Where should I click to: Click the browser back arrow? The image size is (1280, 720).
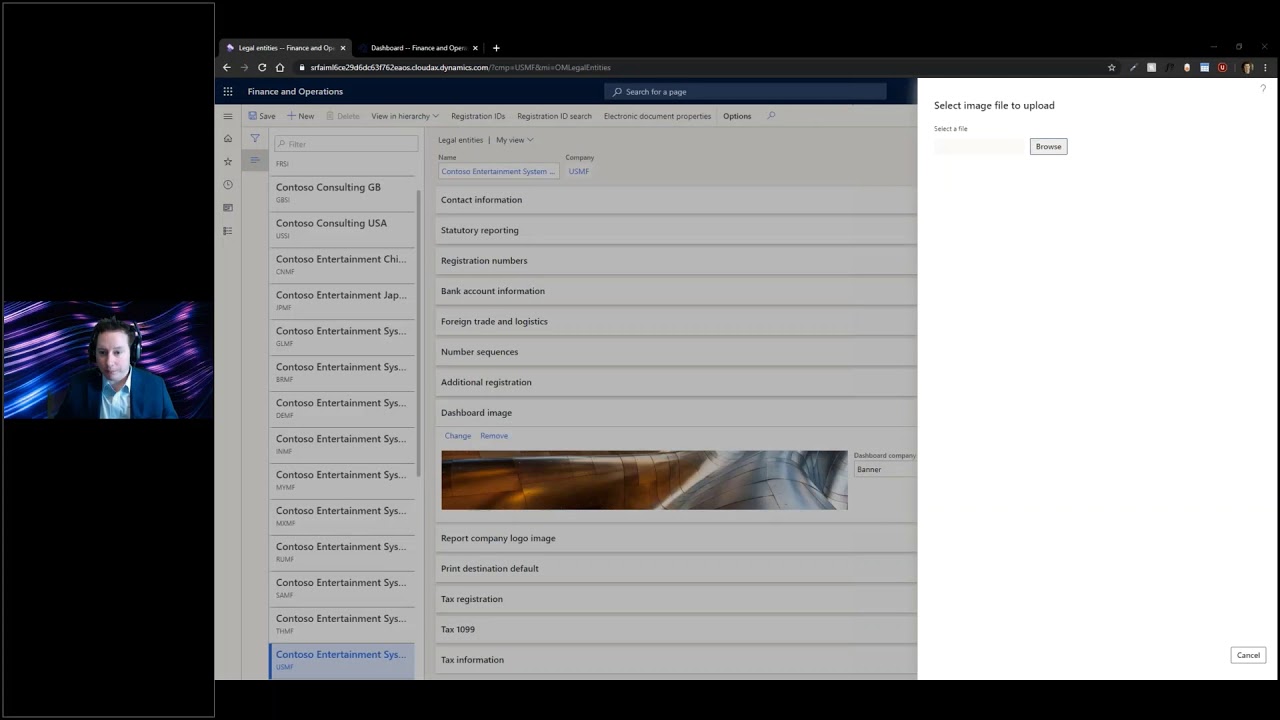tap(227, 67)
